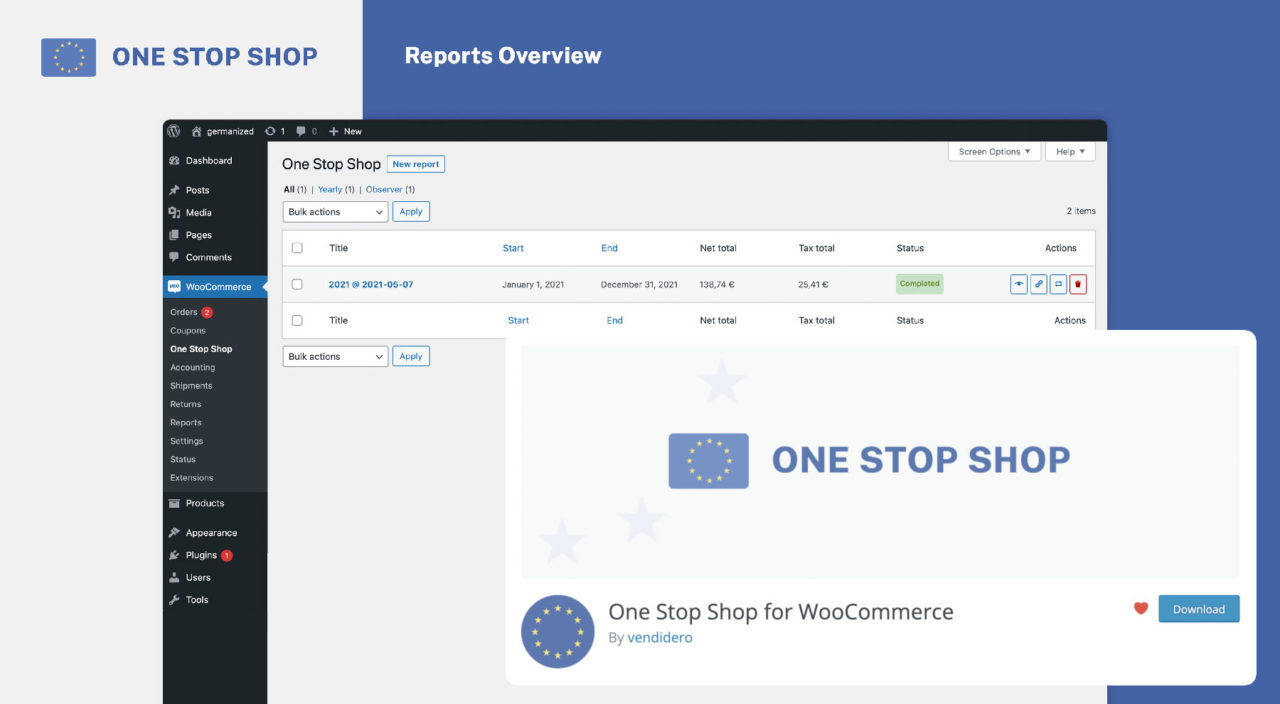Open the top Bulk actions dropdown

tap(335, 212)
